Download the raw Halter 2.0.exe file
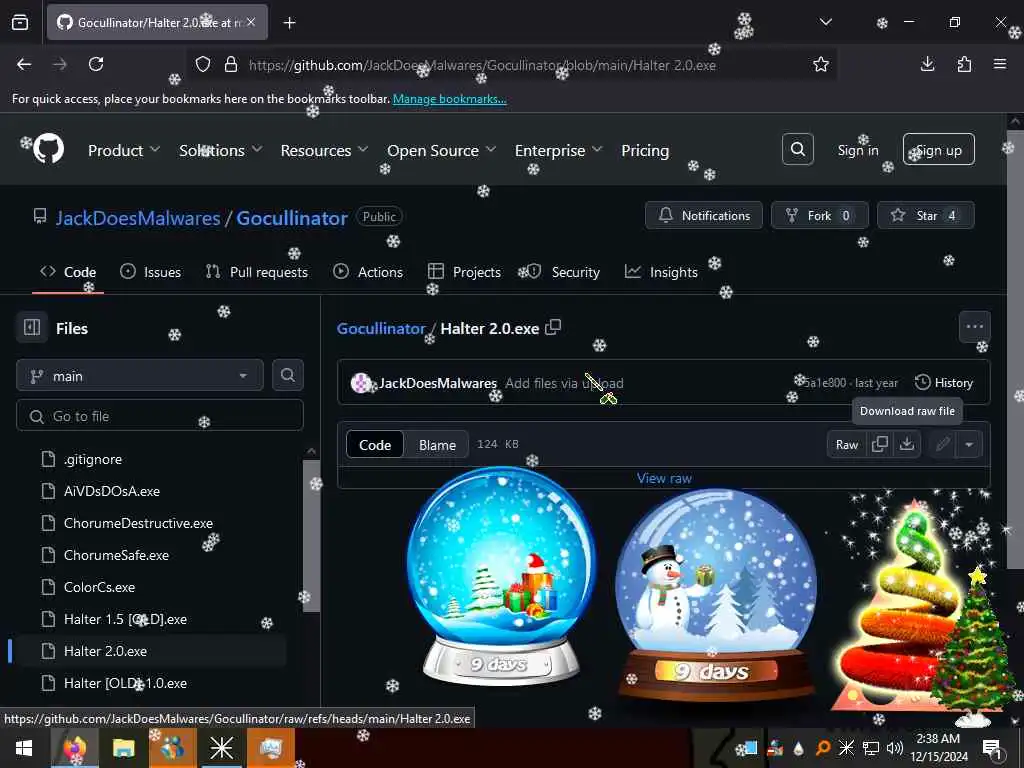The width and height of the screenshot is (1024, 768). (x=907, y=444)
